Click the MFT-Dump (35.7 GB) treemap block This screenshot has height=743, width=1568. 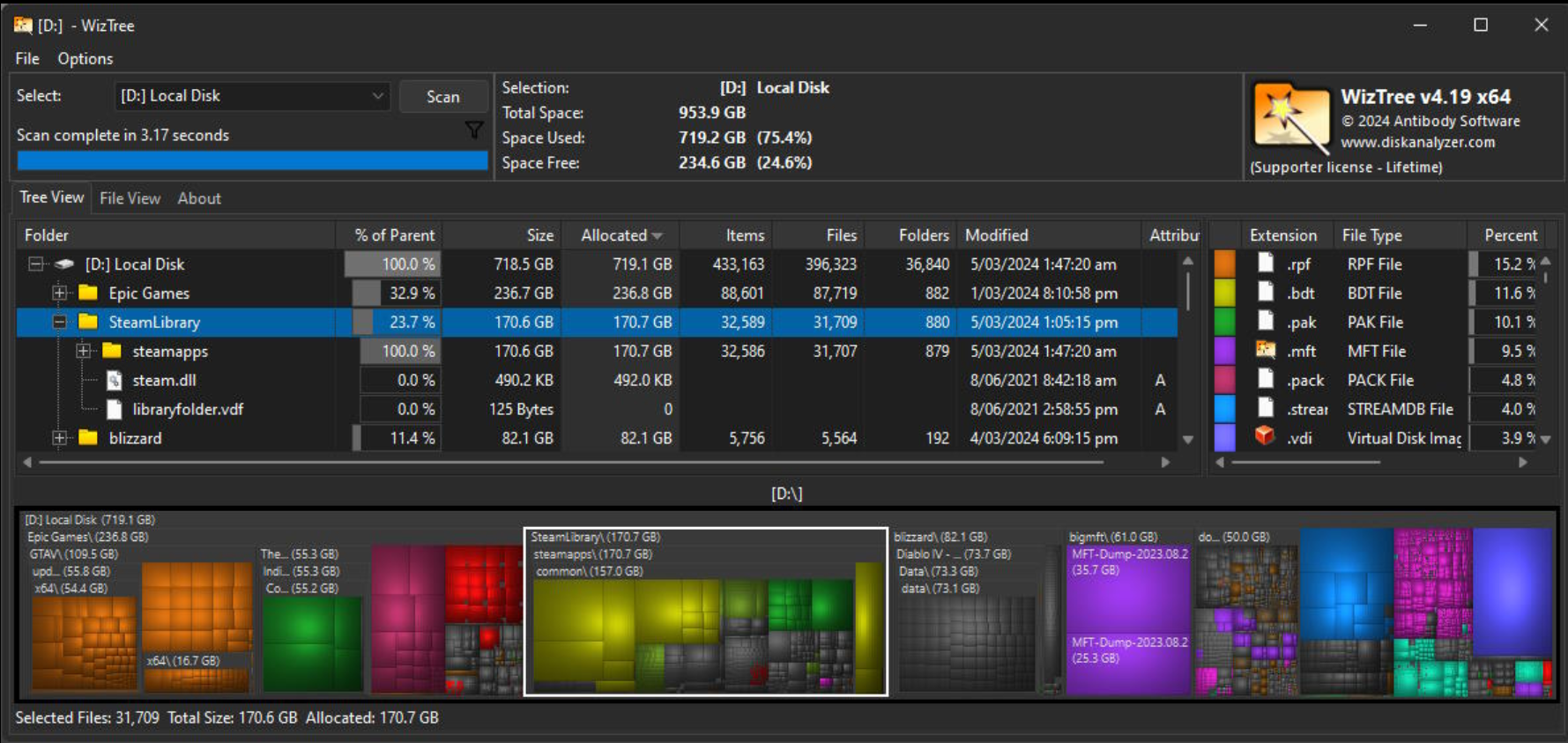coord(1128,589)
